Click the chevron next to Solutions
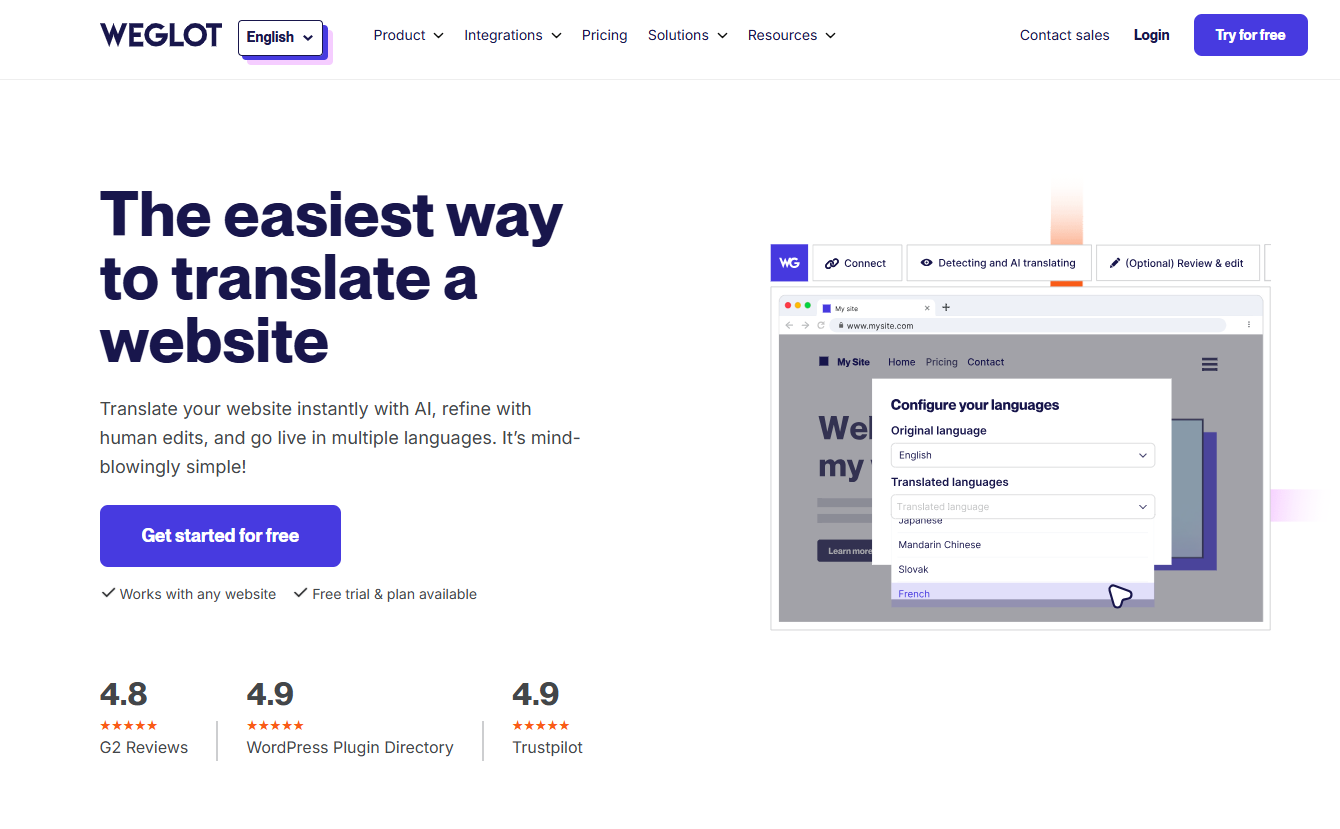Image resolution: width=1340 pixels, height=829 pixels. (x=722, y=36)
